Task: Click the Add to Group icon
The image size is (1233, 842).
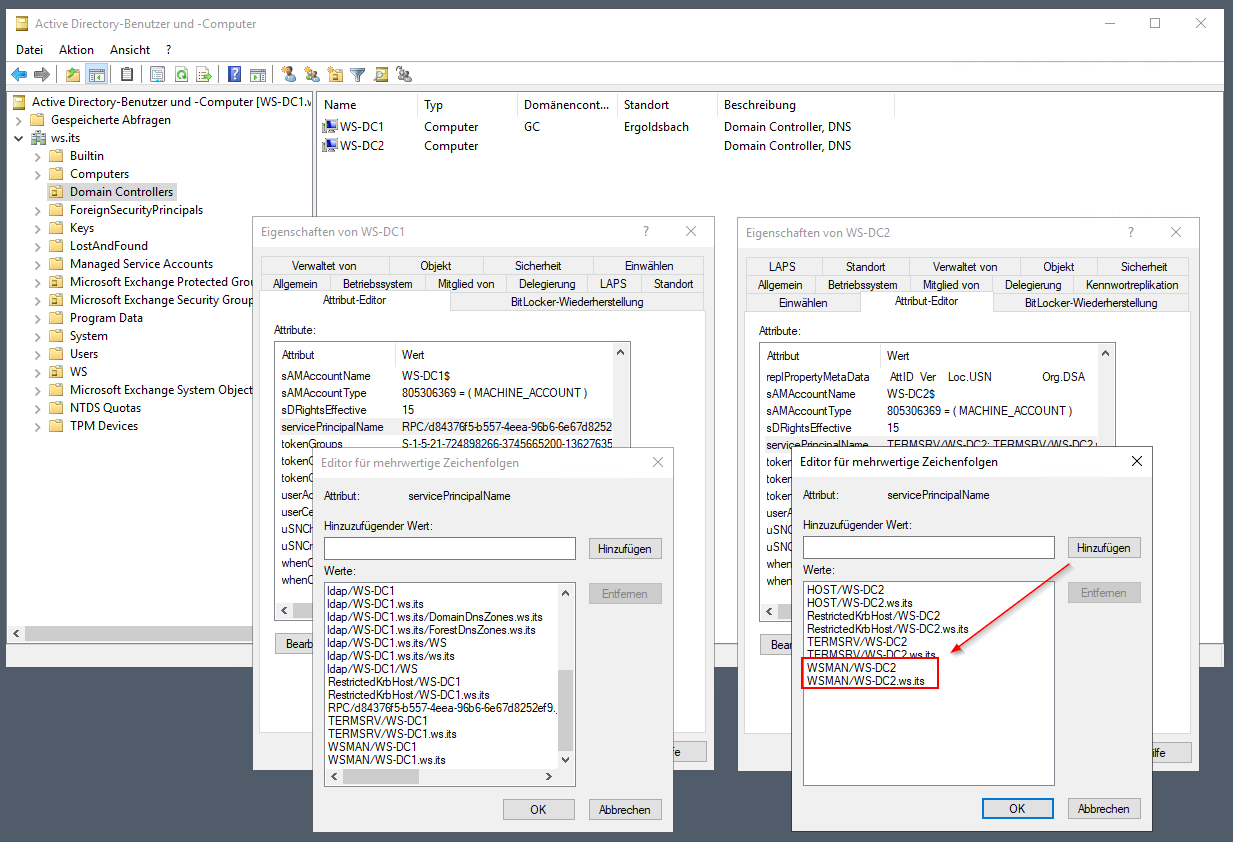Action: (x=404, y=74)
